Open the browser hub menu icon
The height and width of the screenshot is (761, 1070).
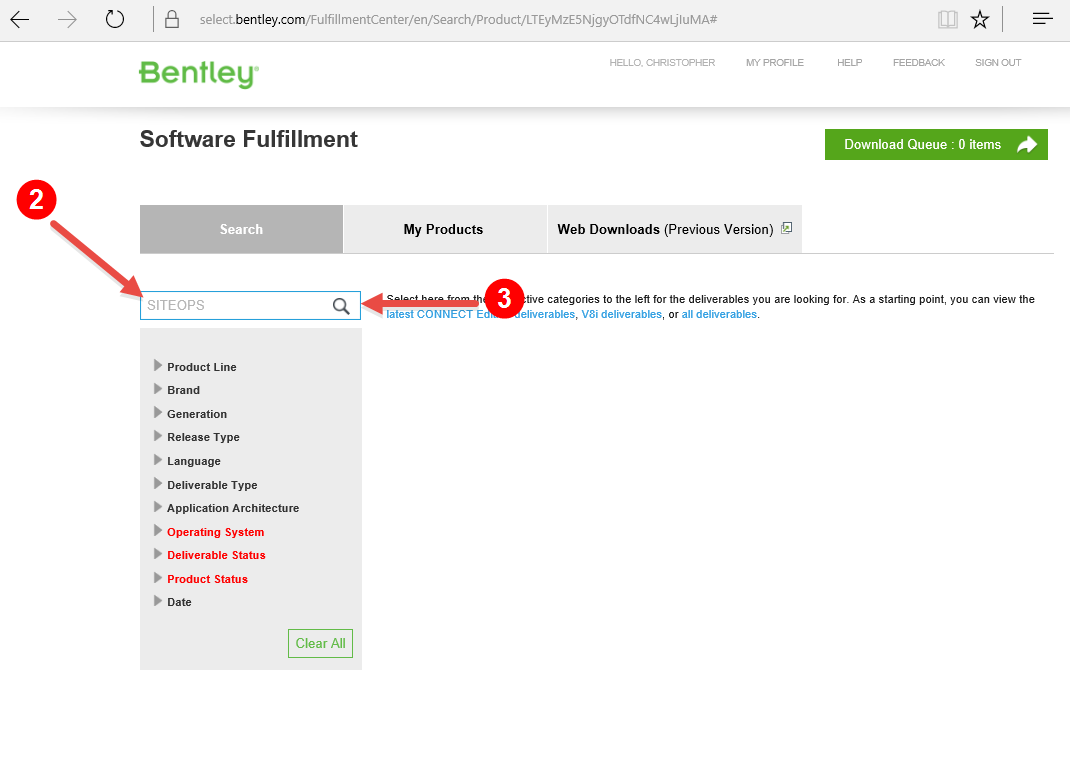[1042, 19]
